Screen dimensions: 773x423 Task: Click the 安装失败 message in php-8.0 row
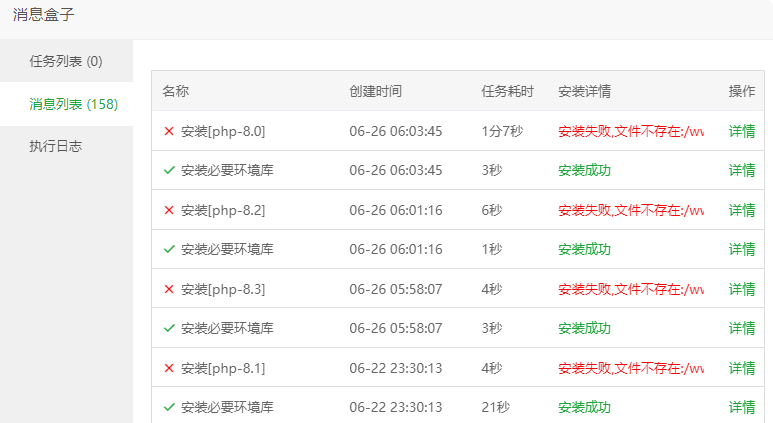tap(631, 131)
